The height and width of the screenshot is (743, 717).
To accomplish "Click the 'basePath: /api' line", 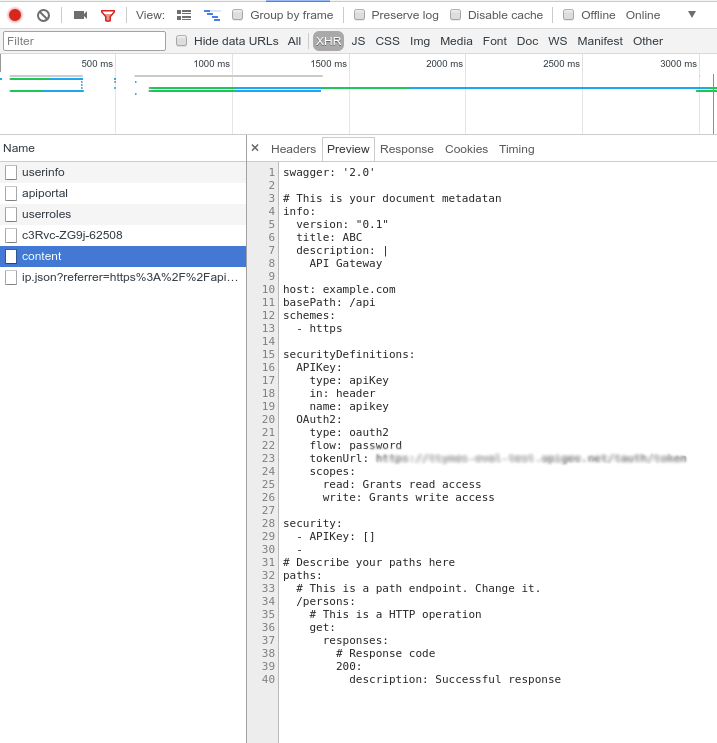I will click(x=329, y=302).
